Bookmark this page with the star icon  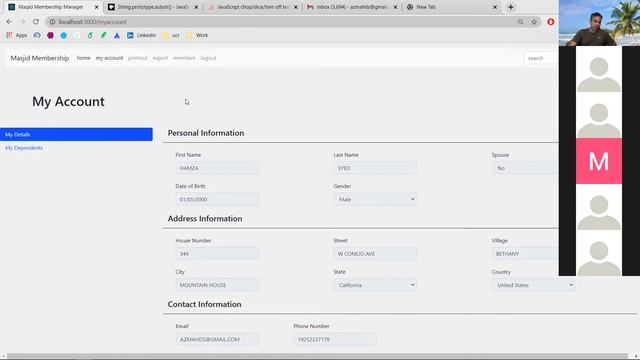point(534,22)
